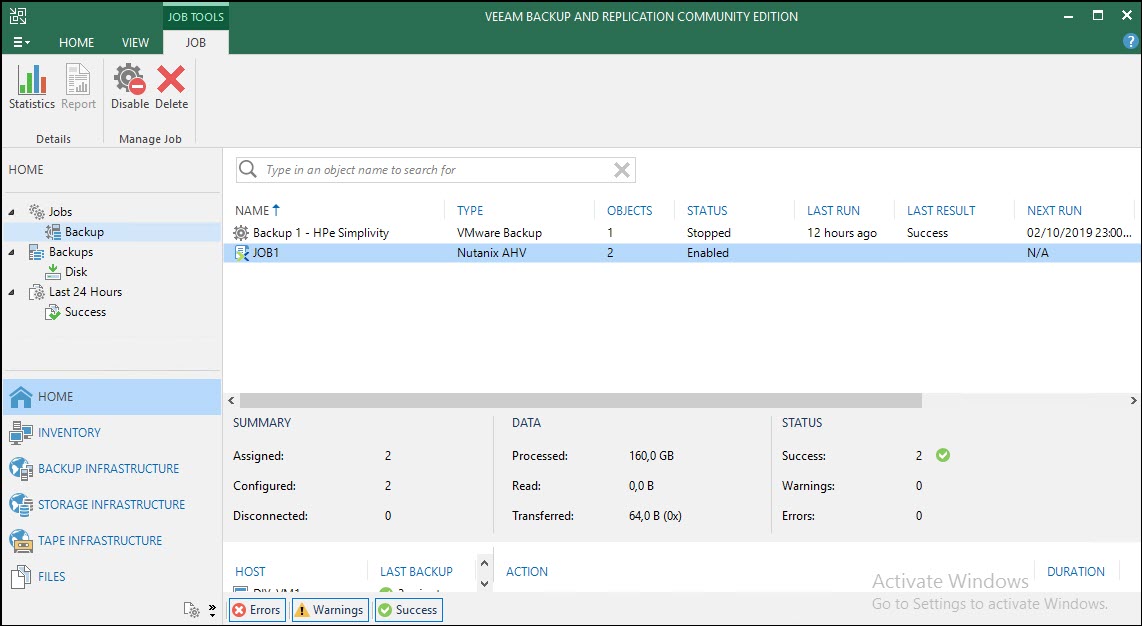
Task: Sort jobs by Last Result column
Action: pos(940,211)
